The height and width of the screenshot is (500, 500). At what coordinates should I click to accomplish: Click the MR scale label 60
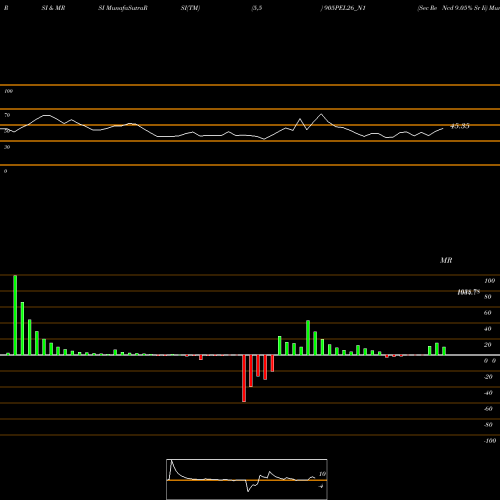(x=488, y=313)
